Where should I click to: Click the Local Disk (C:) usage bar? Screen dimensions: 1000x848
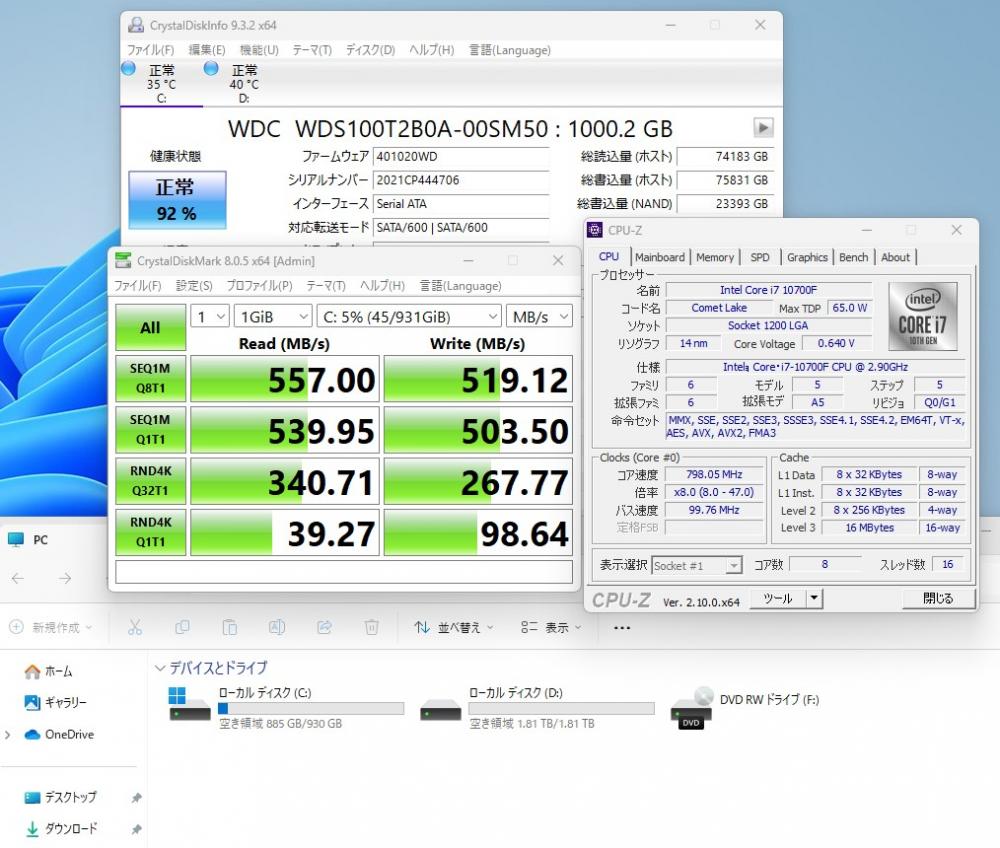(311, 708)
